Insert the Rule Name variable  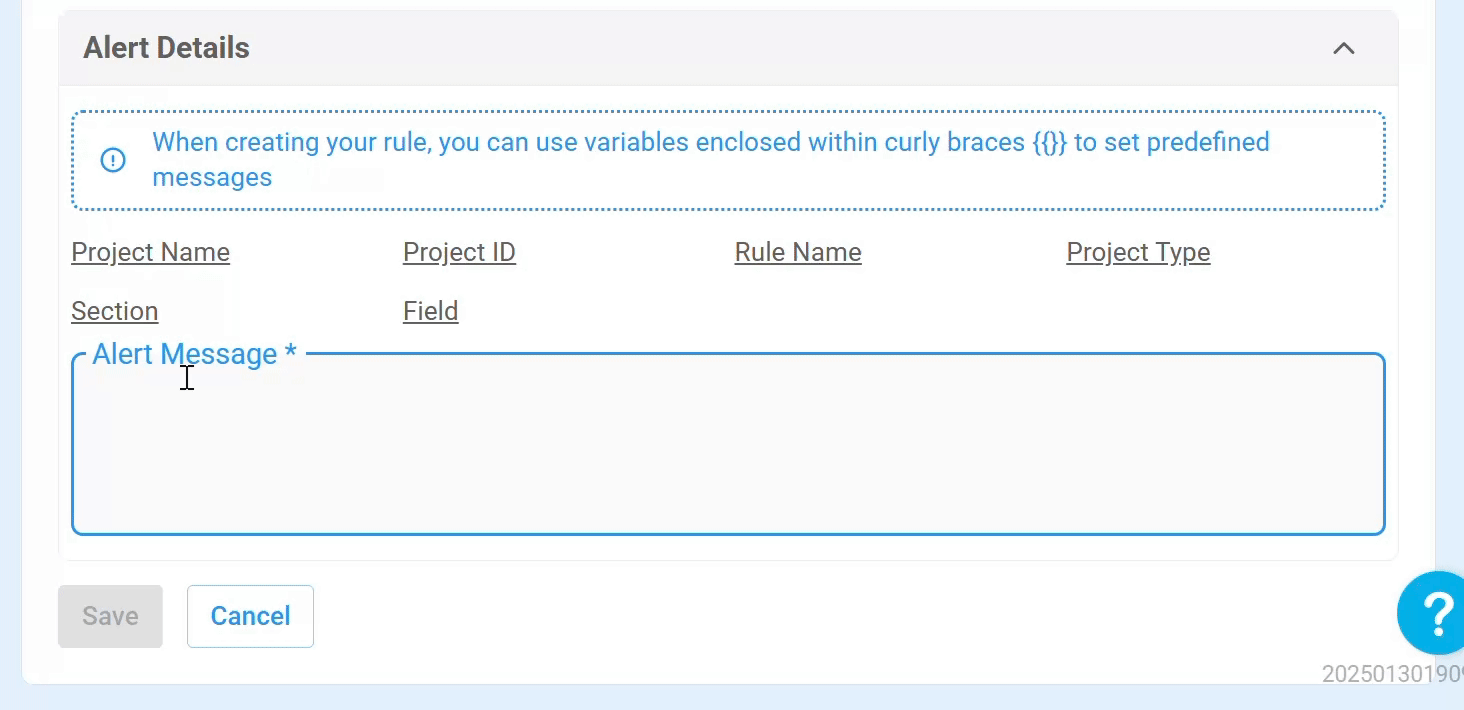pyautogui.click(x=798, y=252)
